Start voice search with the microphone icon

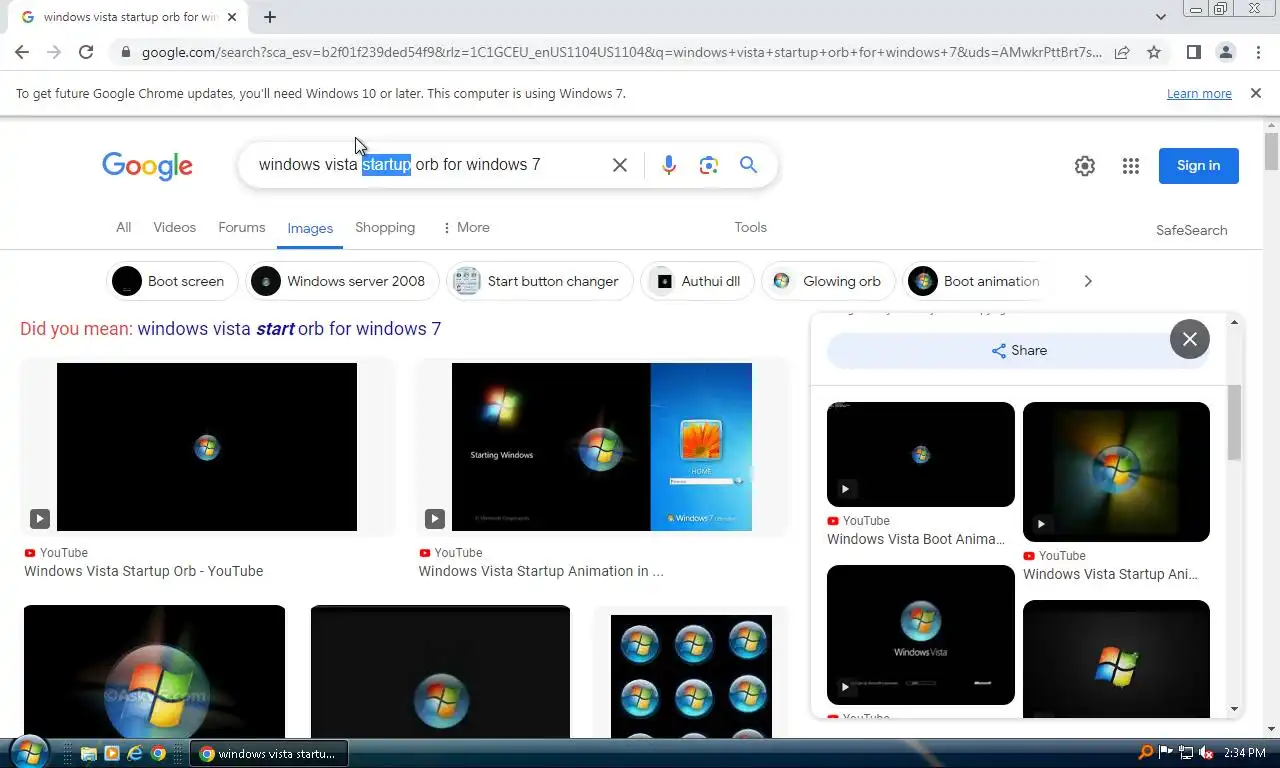pyautogui.click(x=669, y=165)
